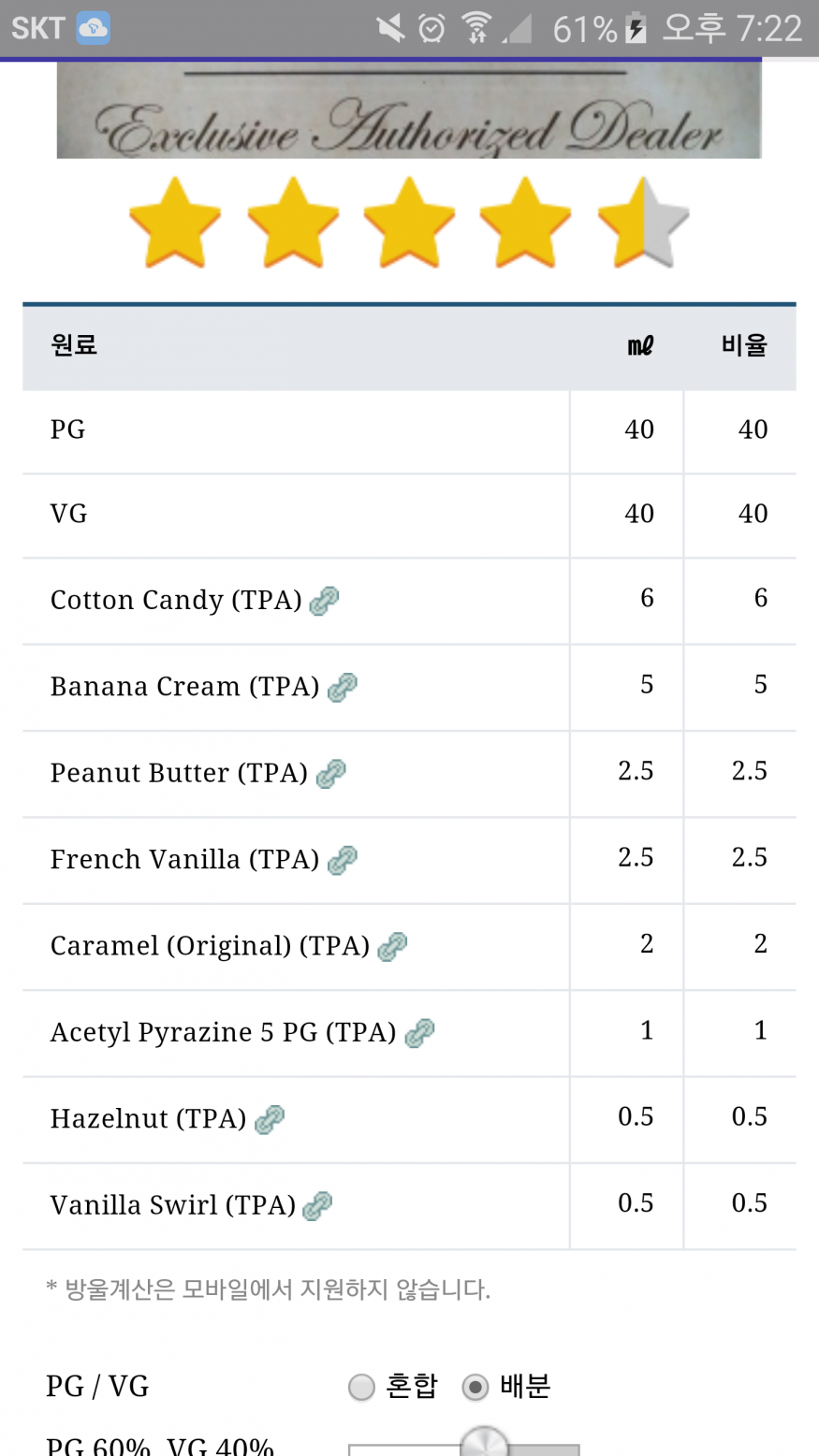The height and width of the screenshot is (1456, 819).
Task: Click the PG/VG ratio slider handle
Action: point(484,1443)
